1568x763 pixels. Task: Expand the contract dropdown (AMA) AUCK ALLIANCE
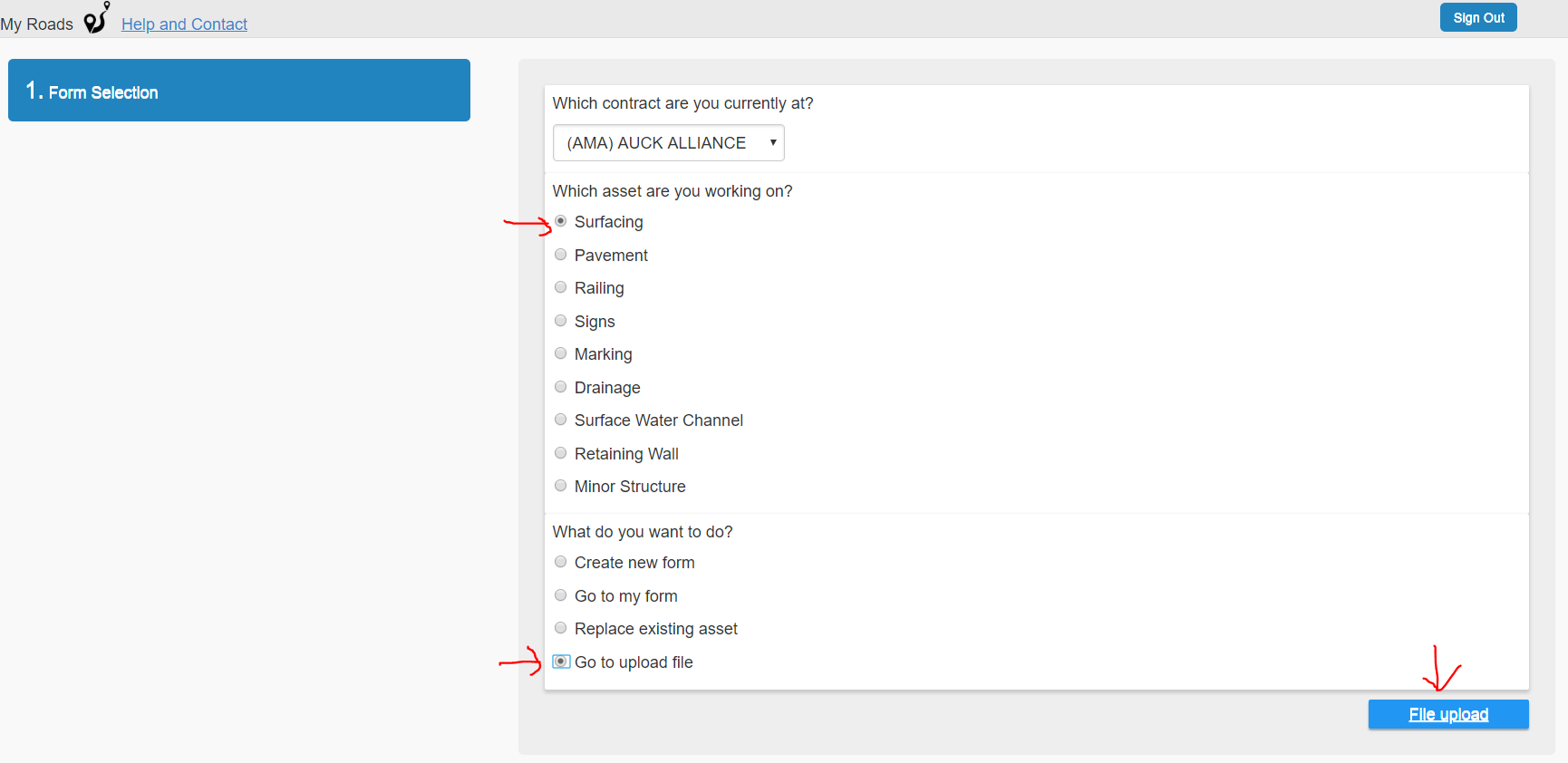click(668, 143)
